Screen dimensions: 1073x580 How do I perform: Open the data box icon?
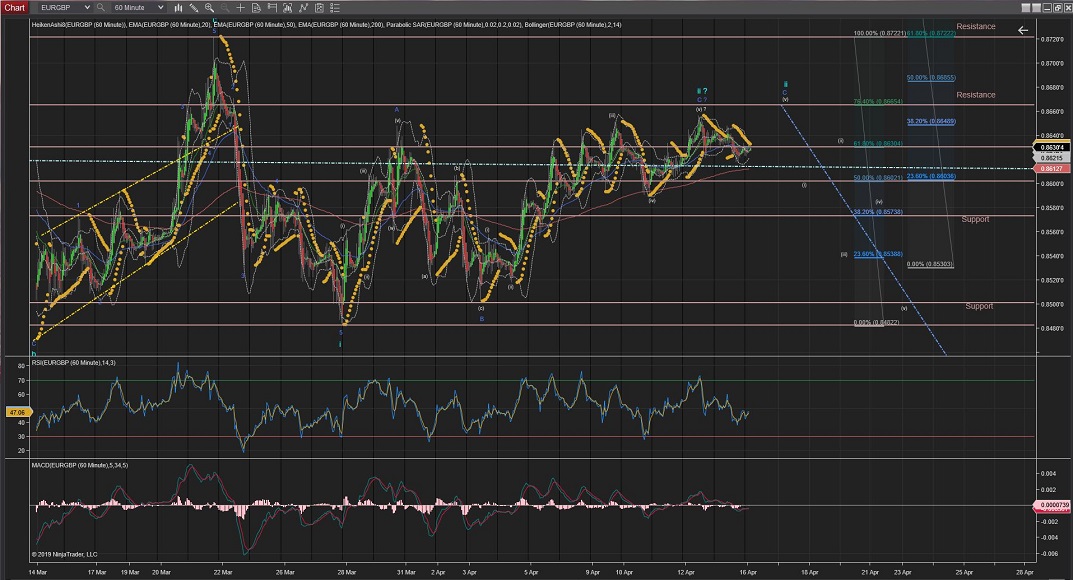click(x=256, y=7)
